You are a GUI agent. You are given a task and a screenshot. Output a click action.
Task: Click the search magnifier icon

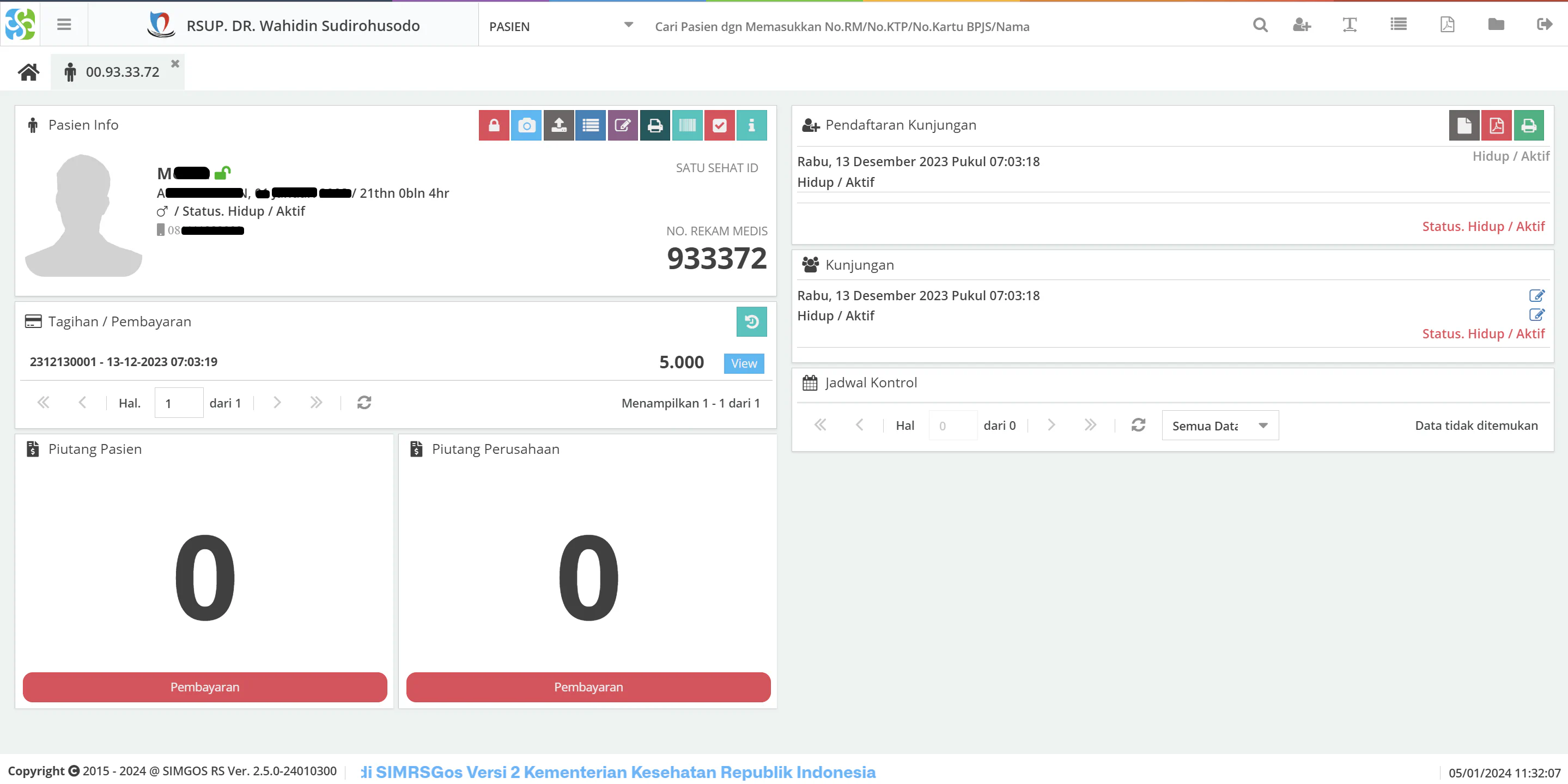tap(1260, 25)
